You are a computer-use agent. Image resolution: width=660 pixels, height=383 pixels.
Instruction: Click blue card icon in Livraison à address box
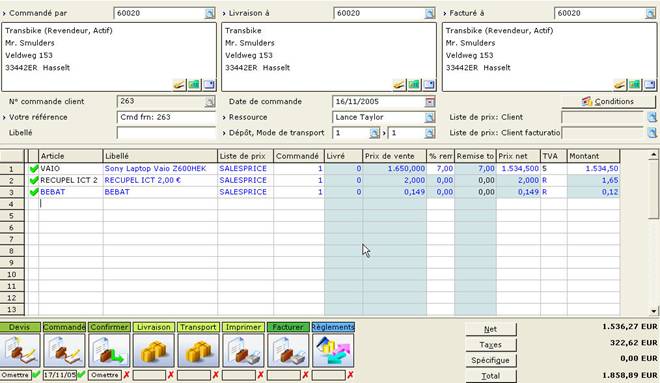tap(429, 85)
